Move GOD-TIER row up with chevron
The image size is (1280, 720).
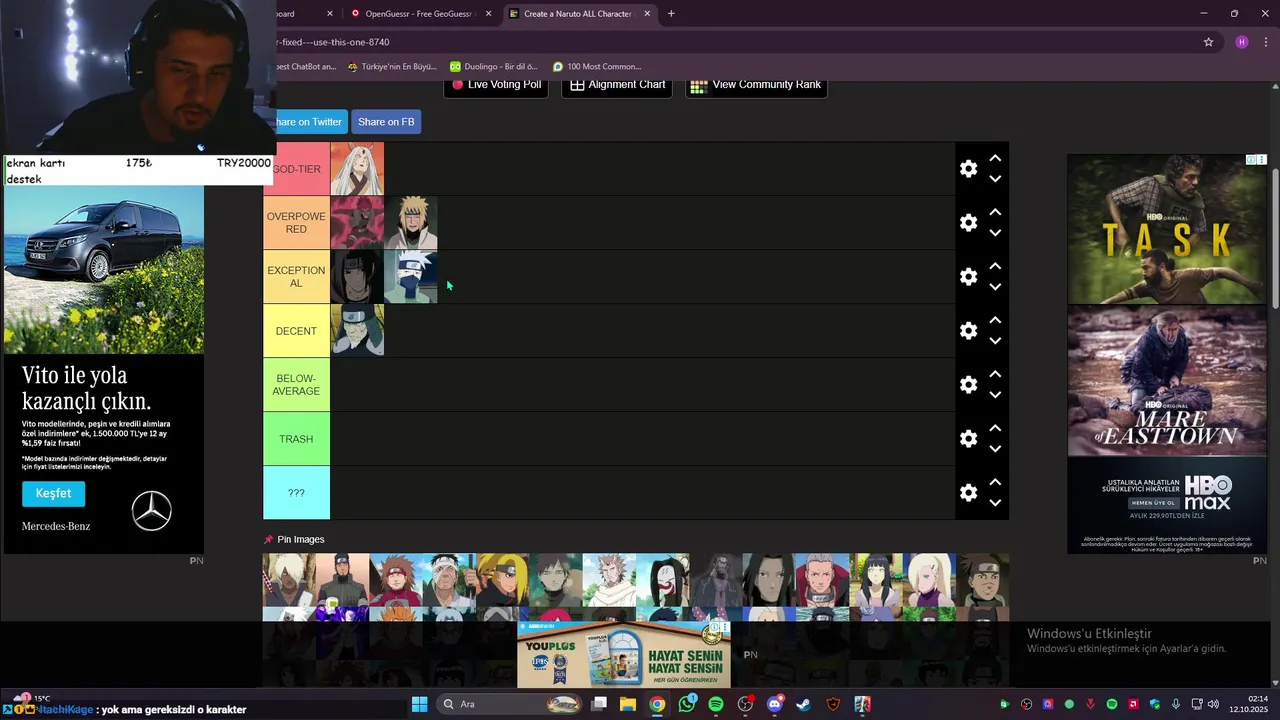tap(995, 158)
